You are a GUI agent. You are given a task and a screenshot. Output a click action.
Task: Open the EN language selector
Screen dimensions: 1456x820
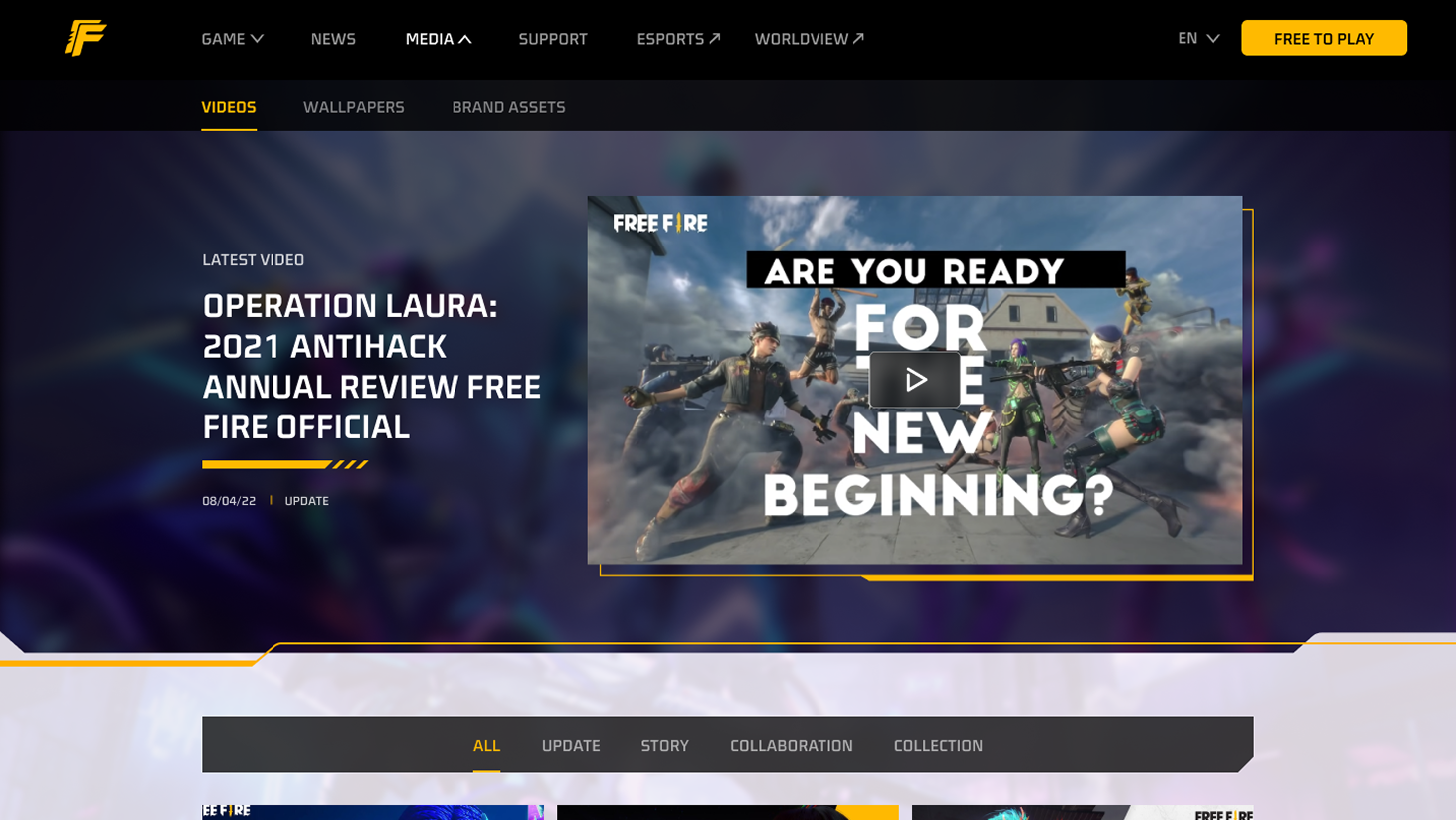point(1198,38)
